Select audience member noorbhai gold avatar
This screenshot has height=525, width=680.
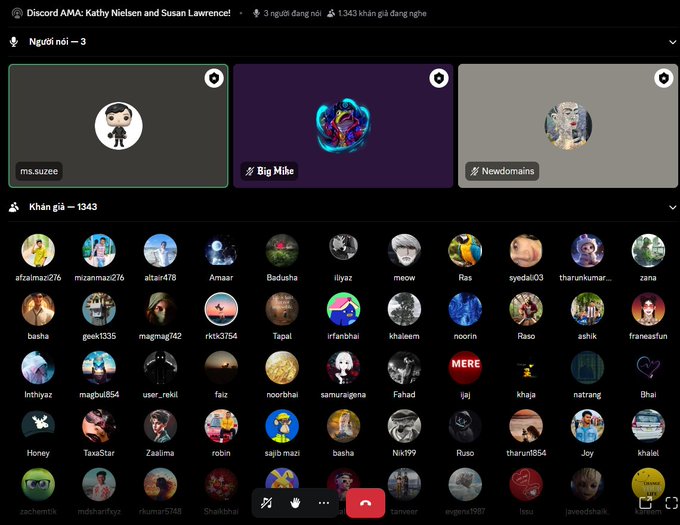282,368
